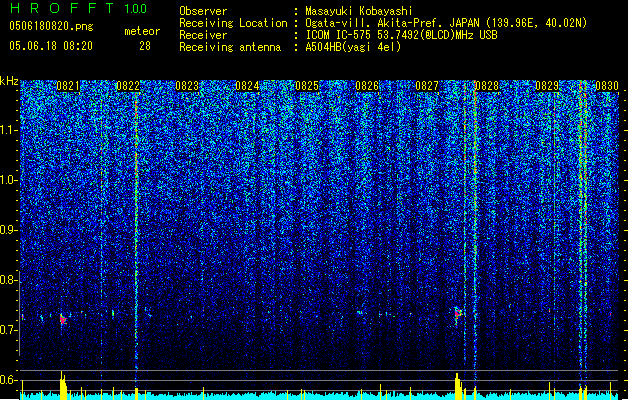Click the Receiving Location value text

[446, 23]
